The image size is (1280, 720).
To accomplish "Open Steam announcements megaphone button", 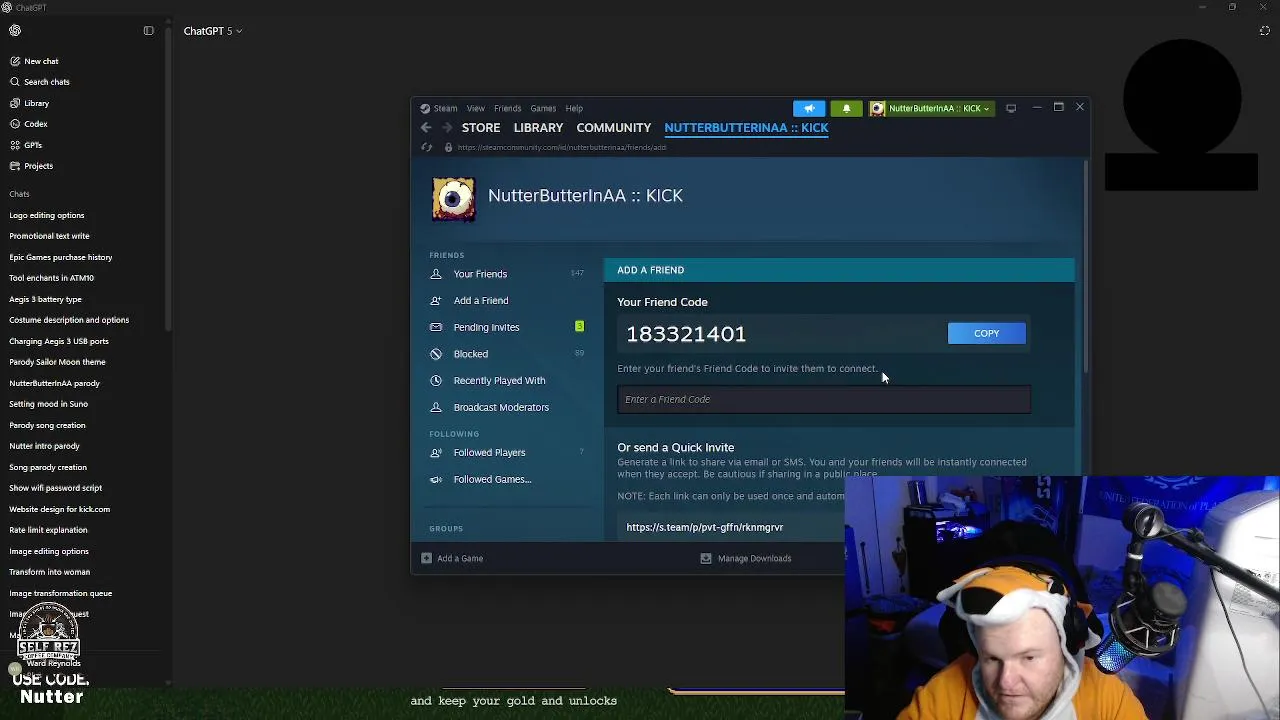I will 809,108.
